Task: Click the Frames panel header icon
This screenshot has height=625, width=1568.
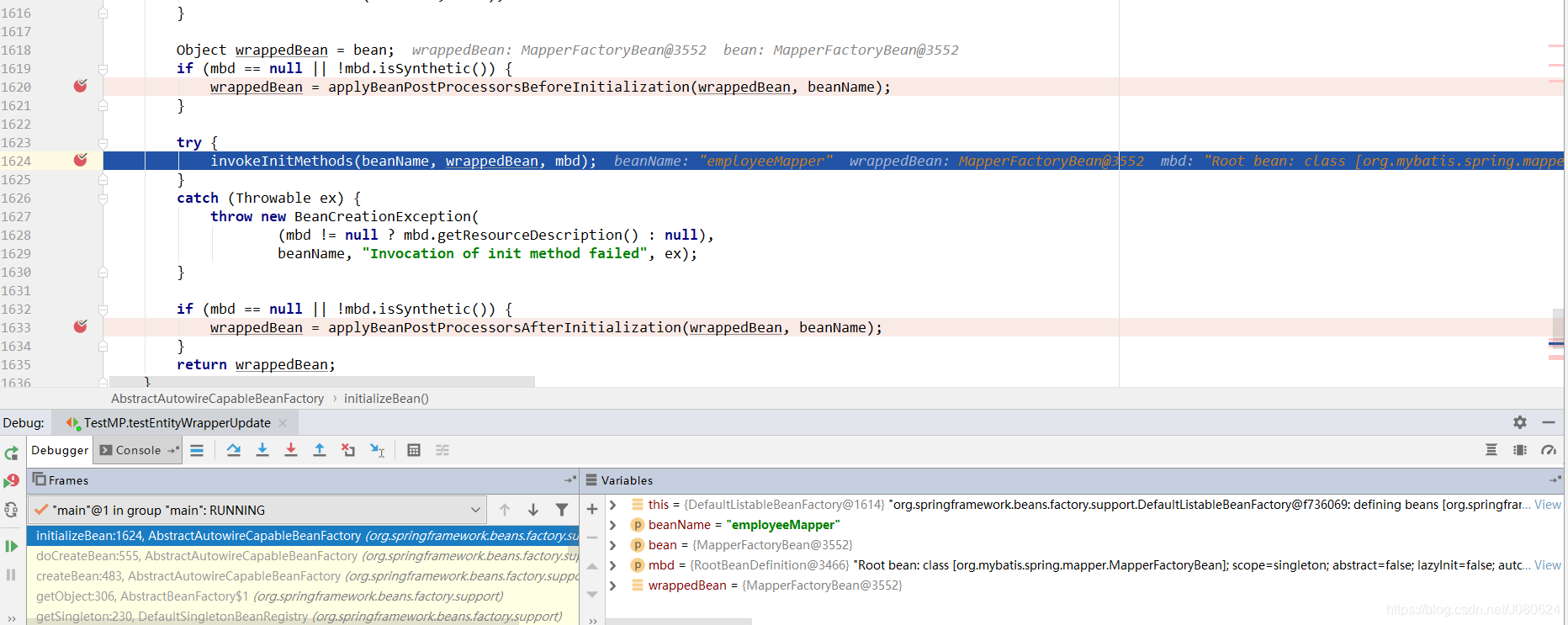Action: click(39, 479)
